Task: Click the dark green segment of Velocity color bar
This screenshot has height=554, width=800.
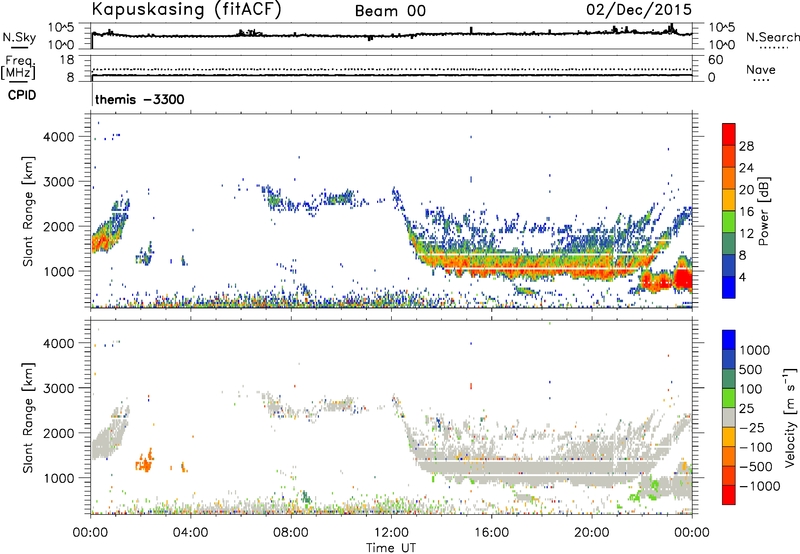Action: tap(729, 378)
